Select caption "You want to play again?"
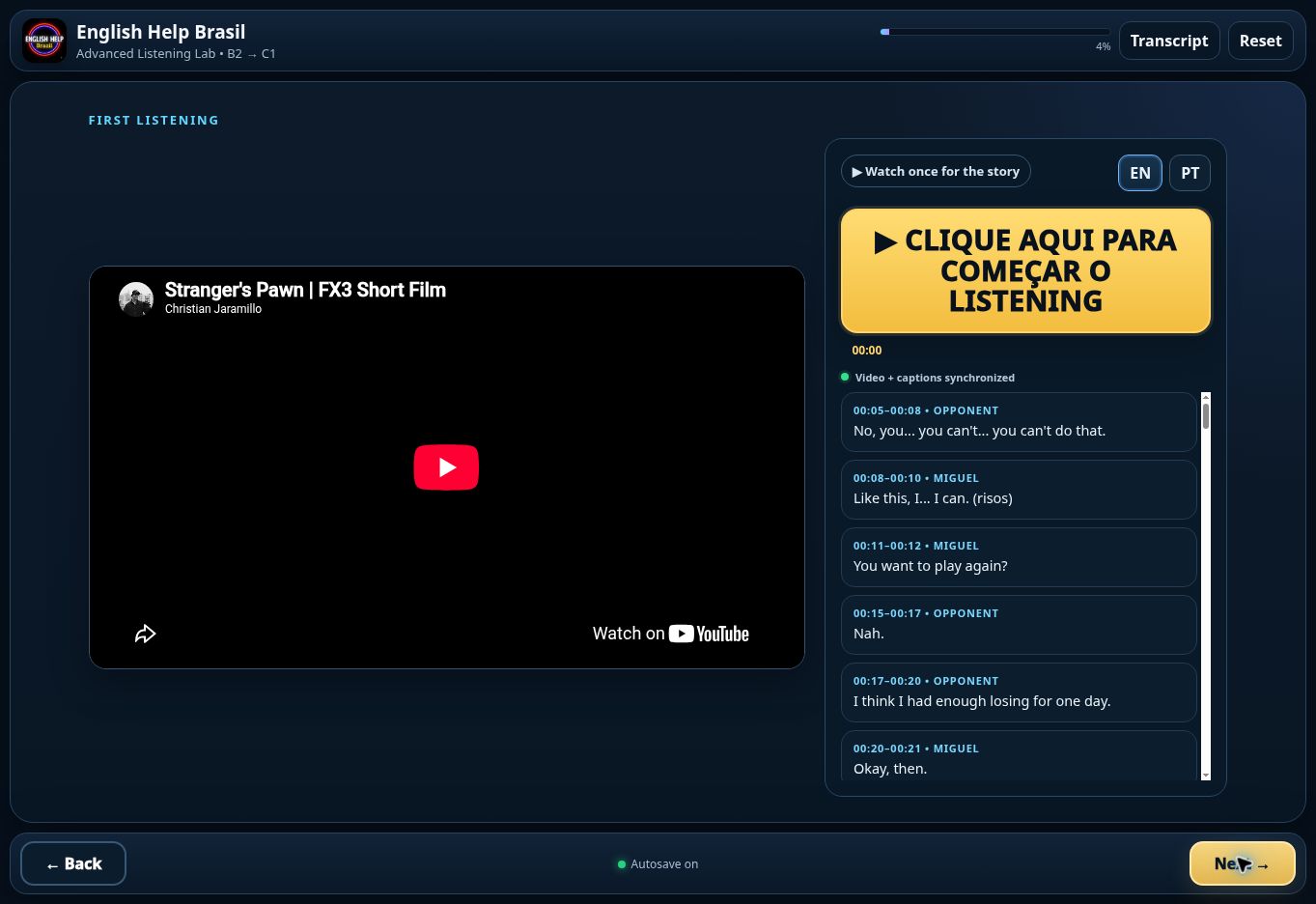The height and width of the screenshot is (904, 1316). tap(1019, 557)
